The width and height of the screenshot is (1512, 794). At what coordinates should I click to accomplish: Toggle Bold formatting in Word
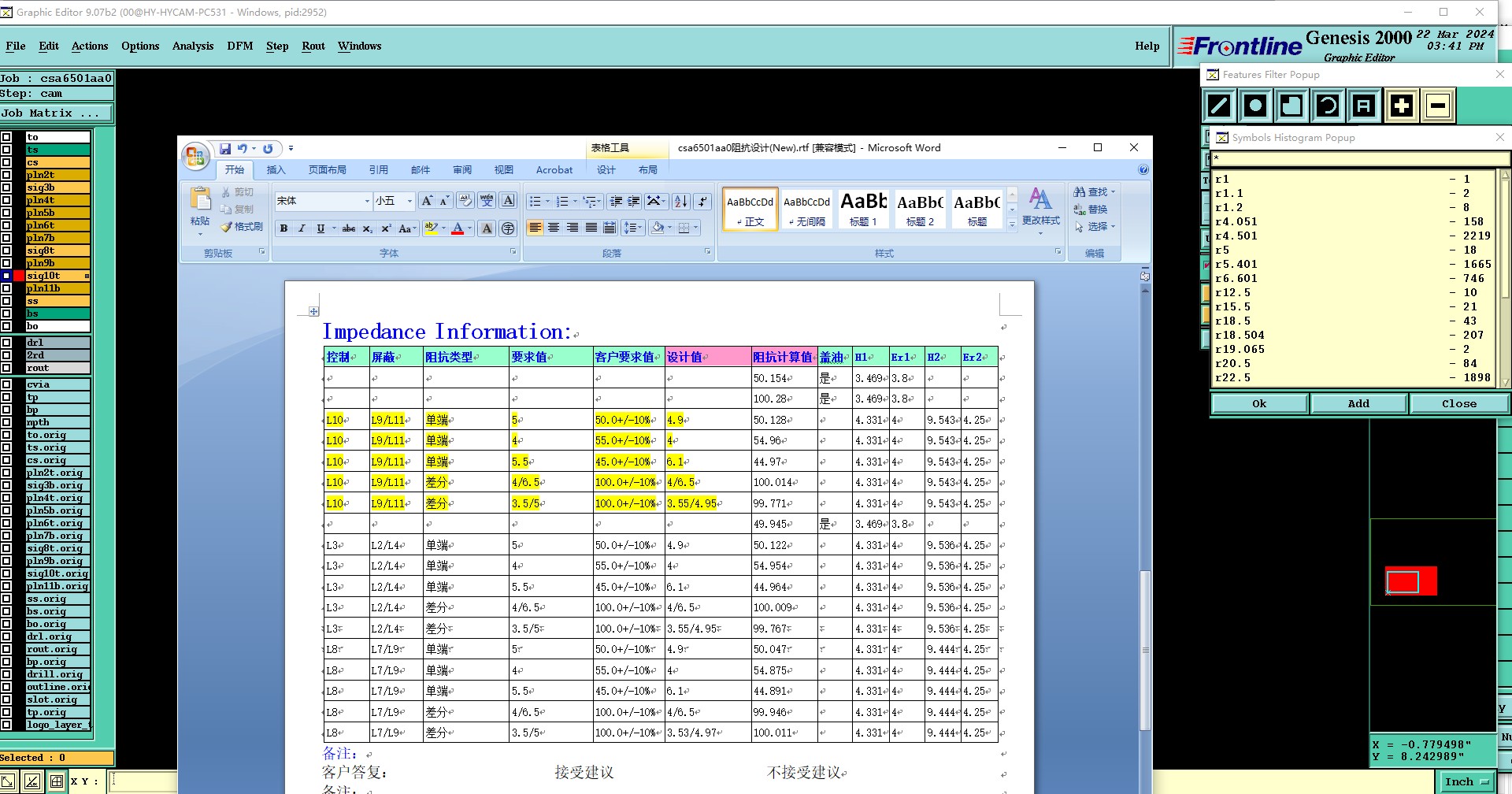[283, 228]
